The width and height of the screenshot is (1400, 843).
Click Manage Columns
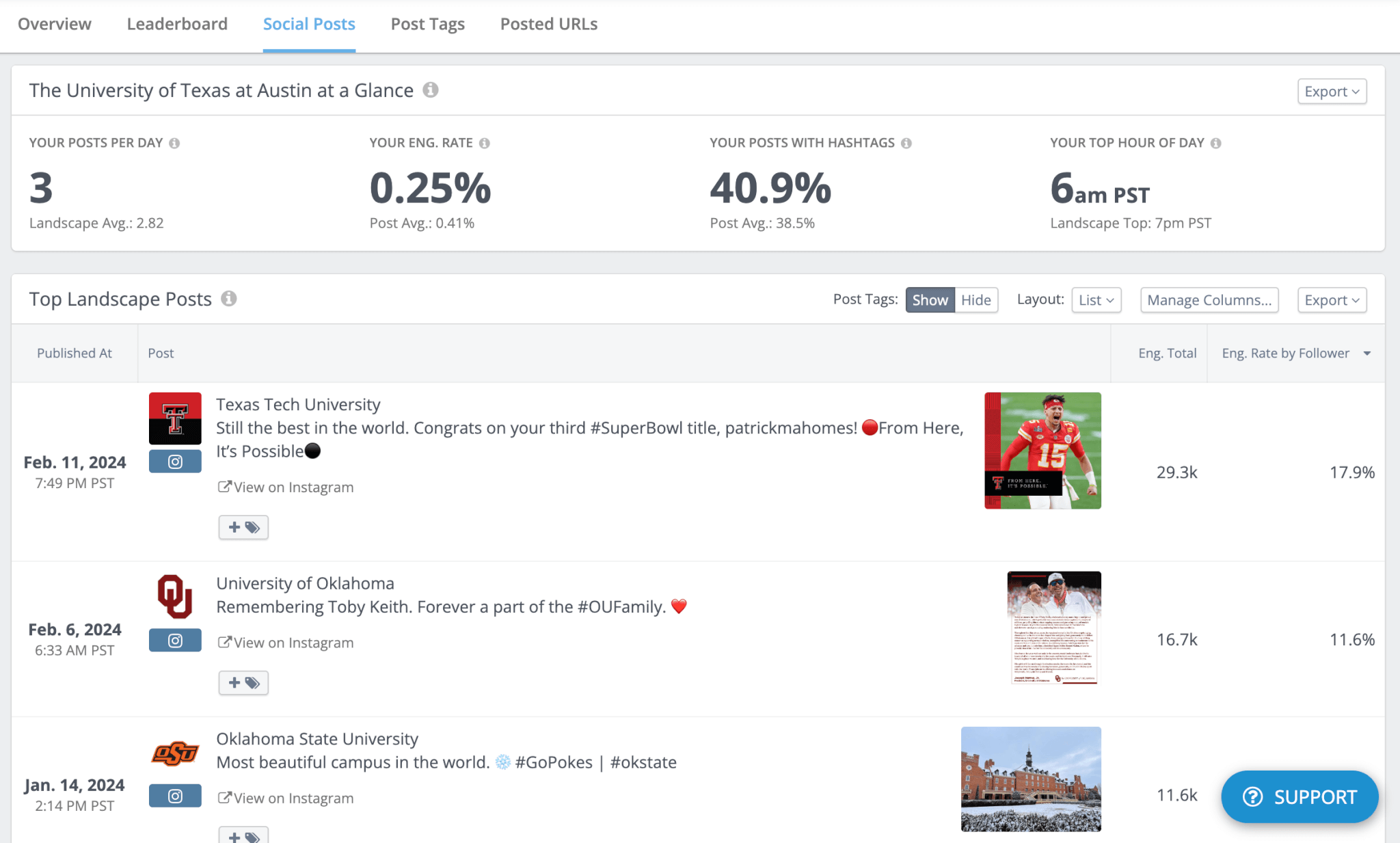point(1209,299)
